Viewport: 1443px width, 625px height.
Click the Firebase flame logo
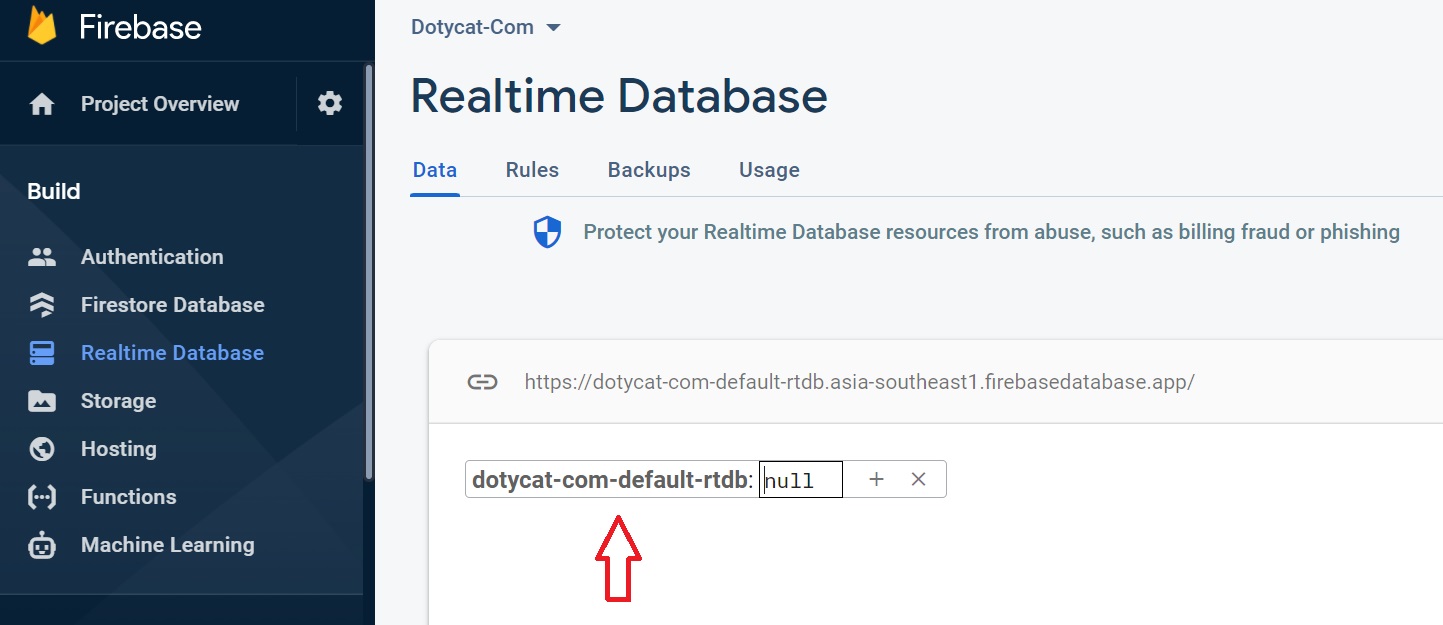coord(42,26)
